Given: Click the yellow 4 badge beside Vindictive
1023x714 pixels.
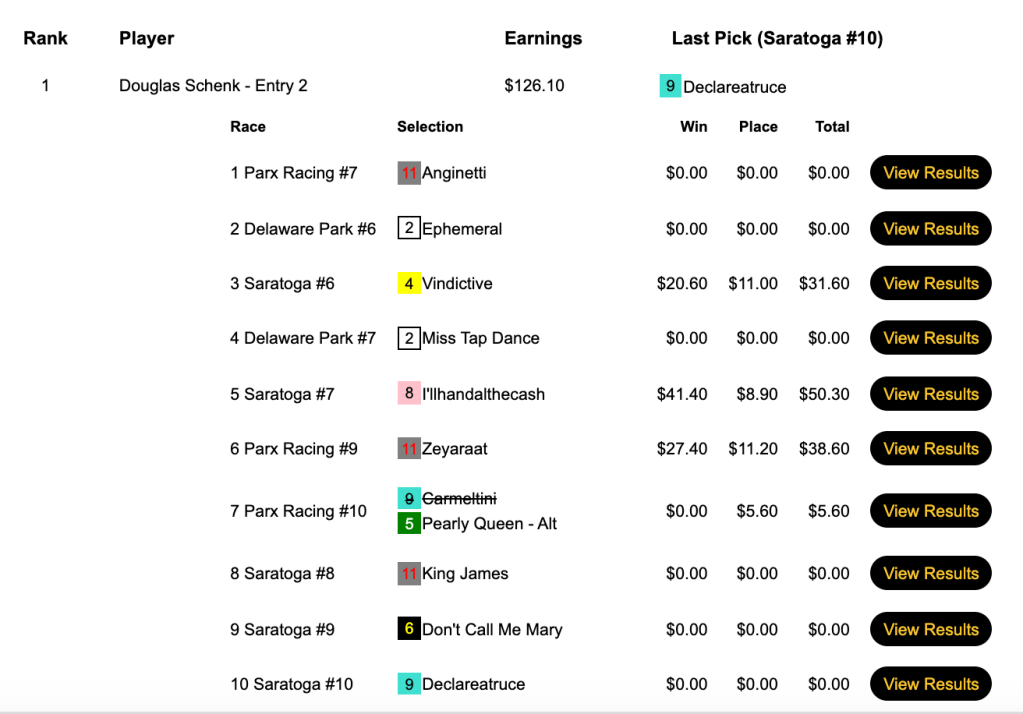Looking at the screenshot, I should coord(408,284).
